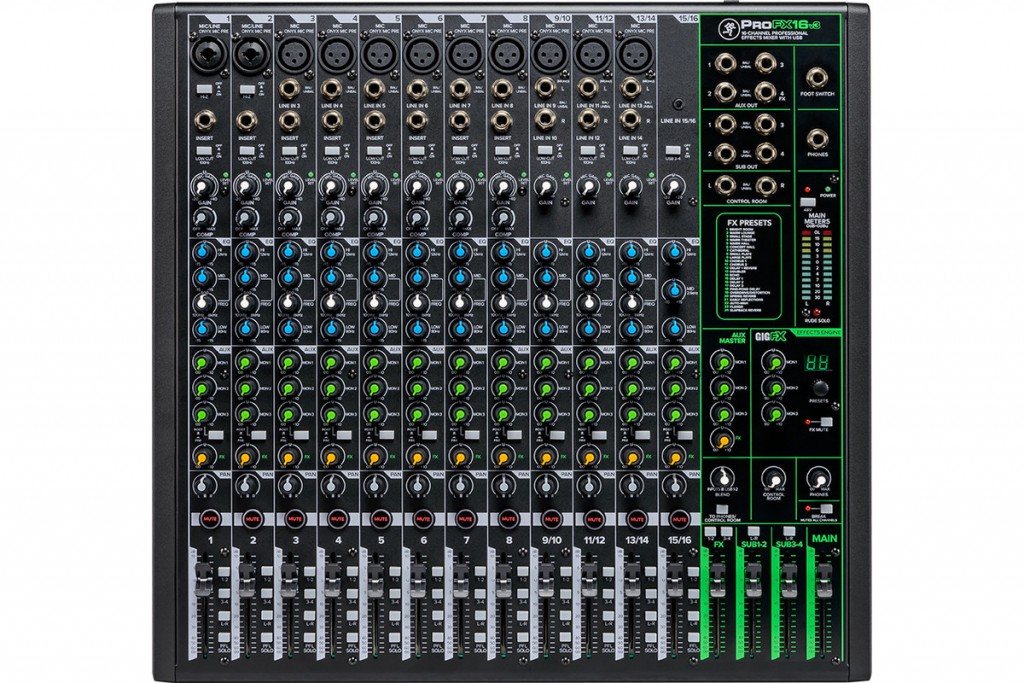Click the two-digit FX preset display
The height and width of the screenshot is (683, 1024).
(x=817, y=363)
